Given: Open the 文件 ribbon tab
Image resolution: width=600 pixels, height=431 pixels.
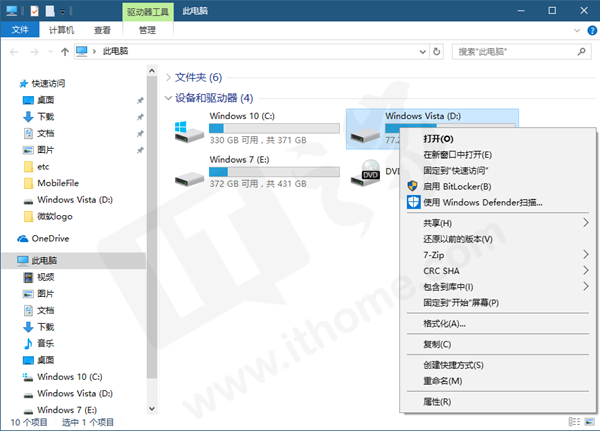Looking at the screenshot, I should coord(19,30).
